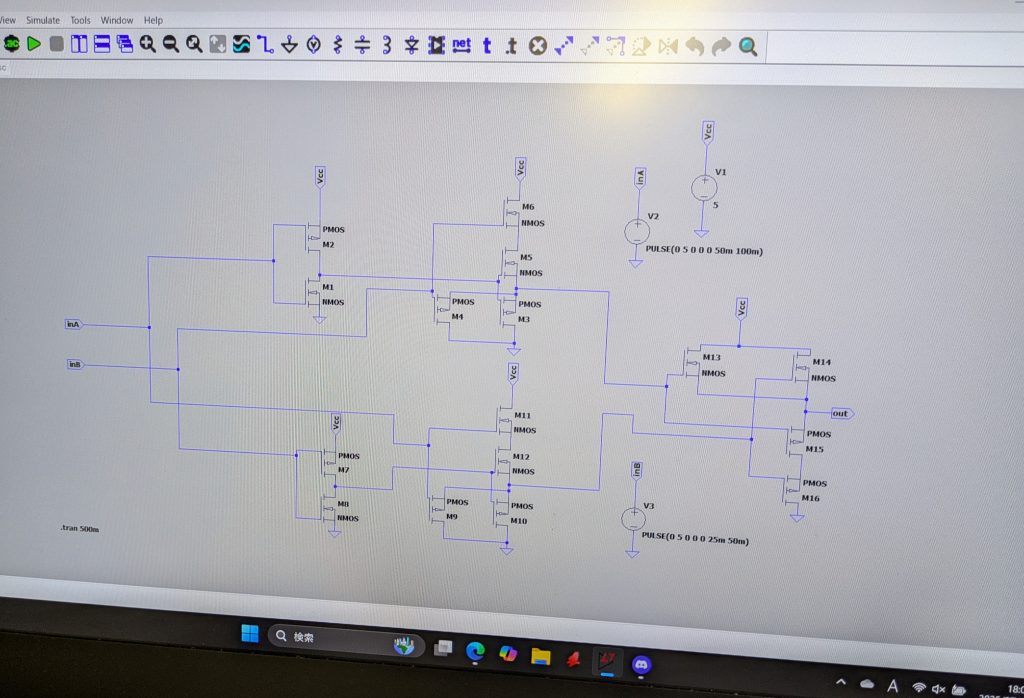The image size is (1024, 698).
Task: Click the M7 transistor label
Action: [344, 469]
